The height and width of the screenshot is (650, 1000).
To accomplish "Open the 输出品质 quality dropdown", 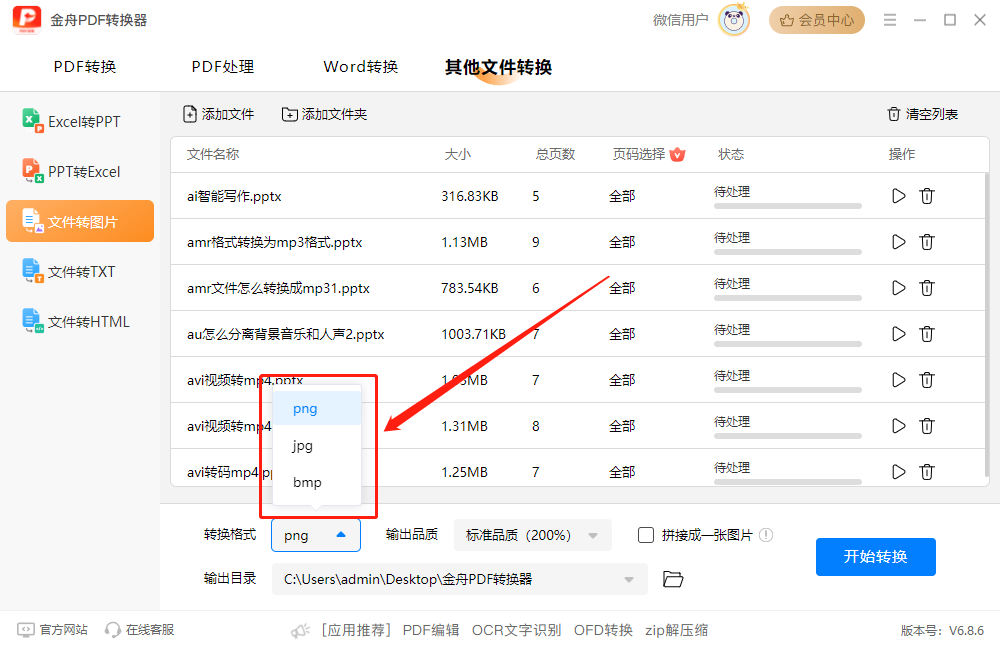I will 532,535.
